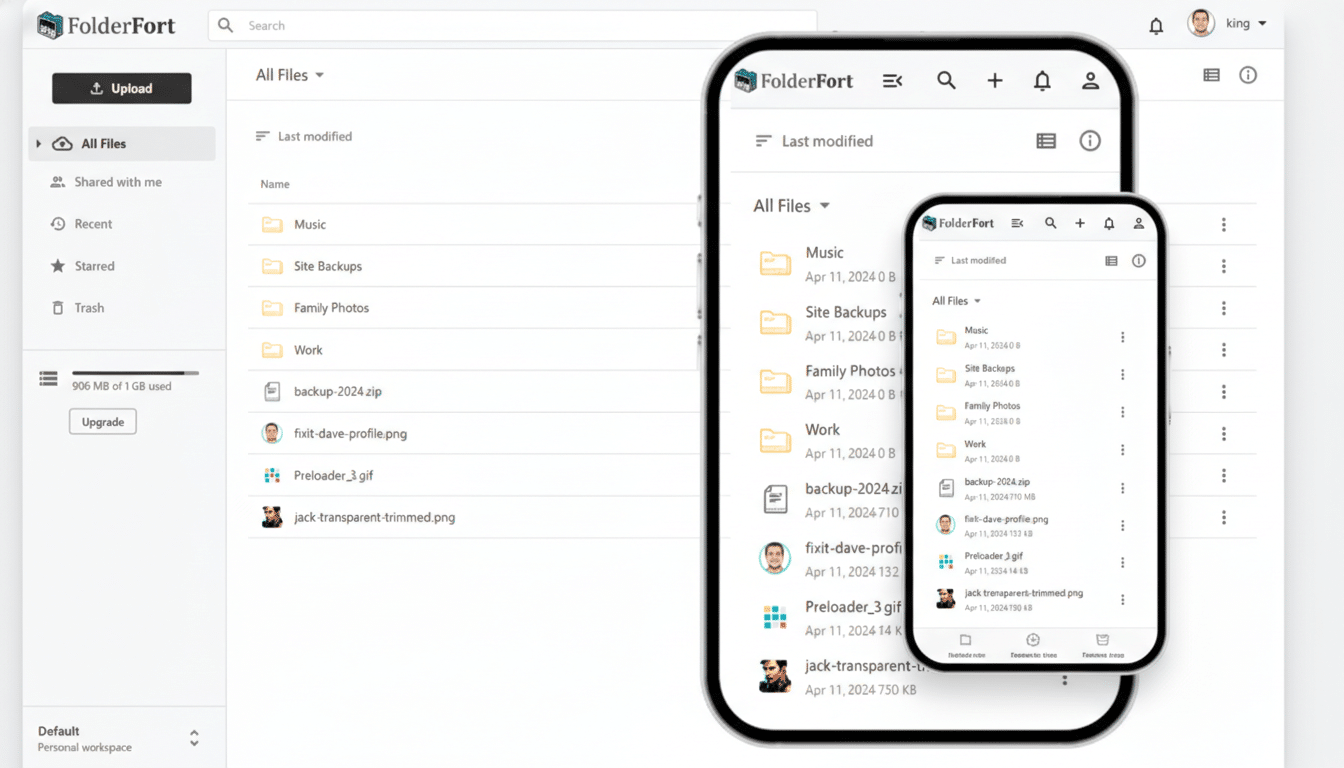1344x768 pixels.
Task: Open the profile icon on the tablet header
Action: tap(1090, 81)
